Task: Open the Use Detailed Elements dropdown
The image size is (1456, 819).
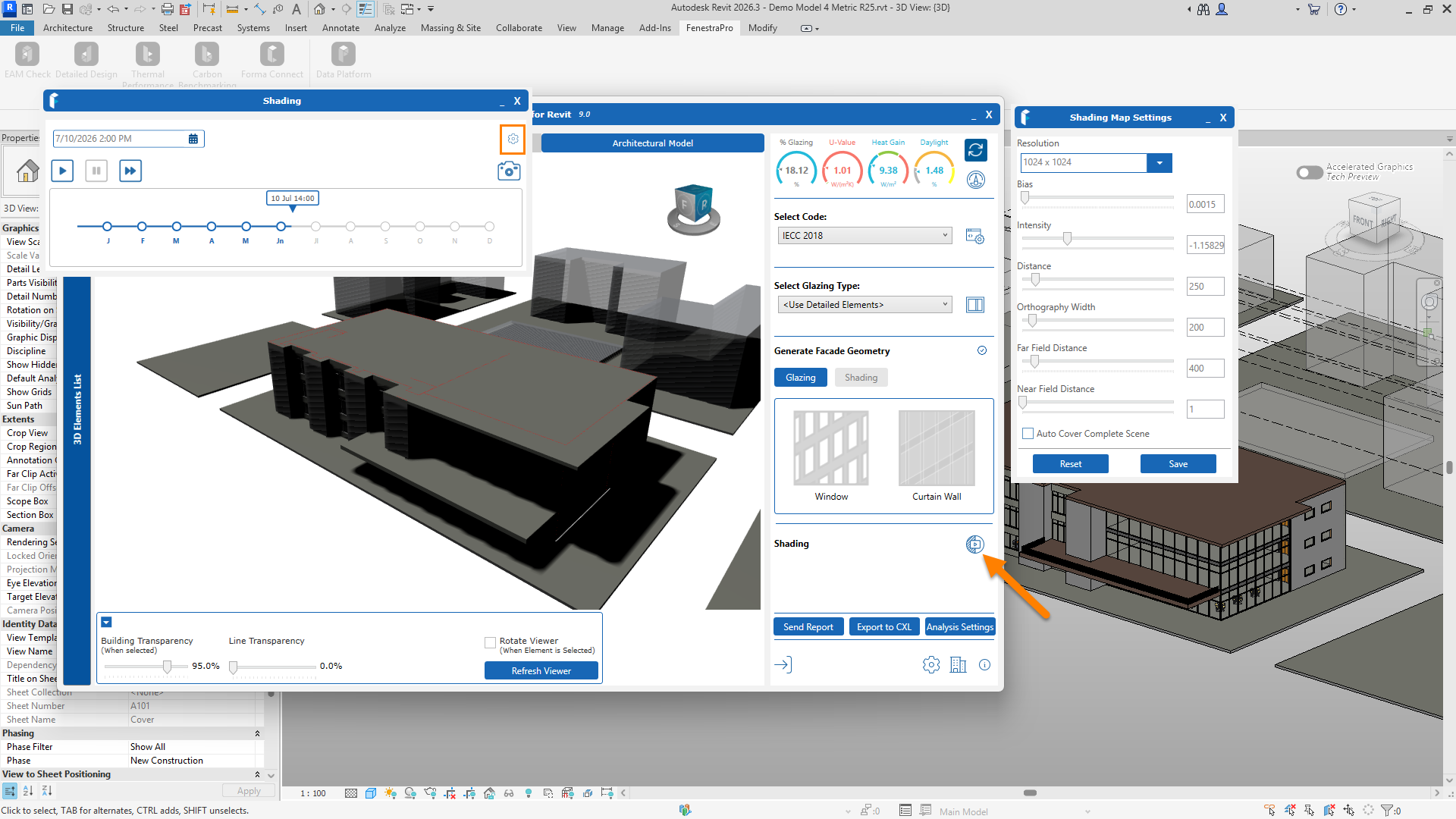Action: pos(864,305)
